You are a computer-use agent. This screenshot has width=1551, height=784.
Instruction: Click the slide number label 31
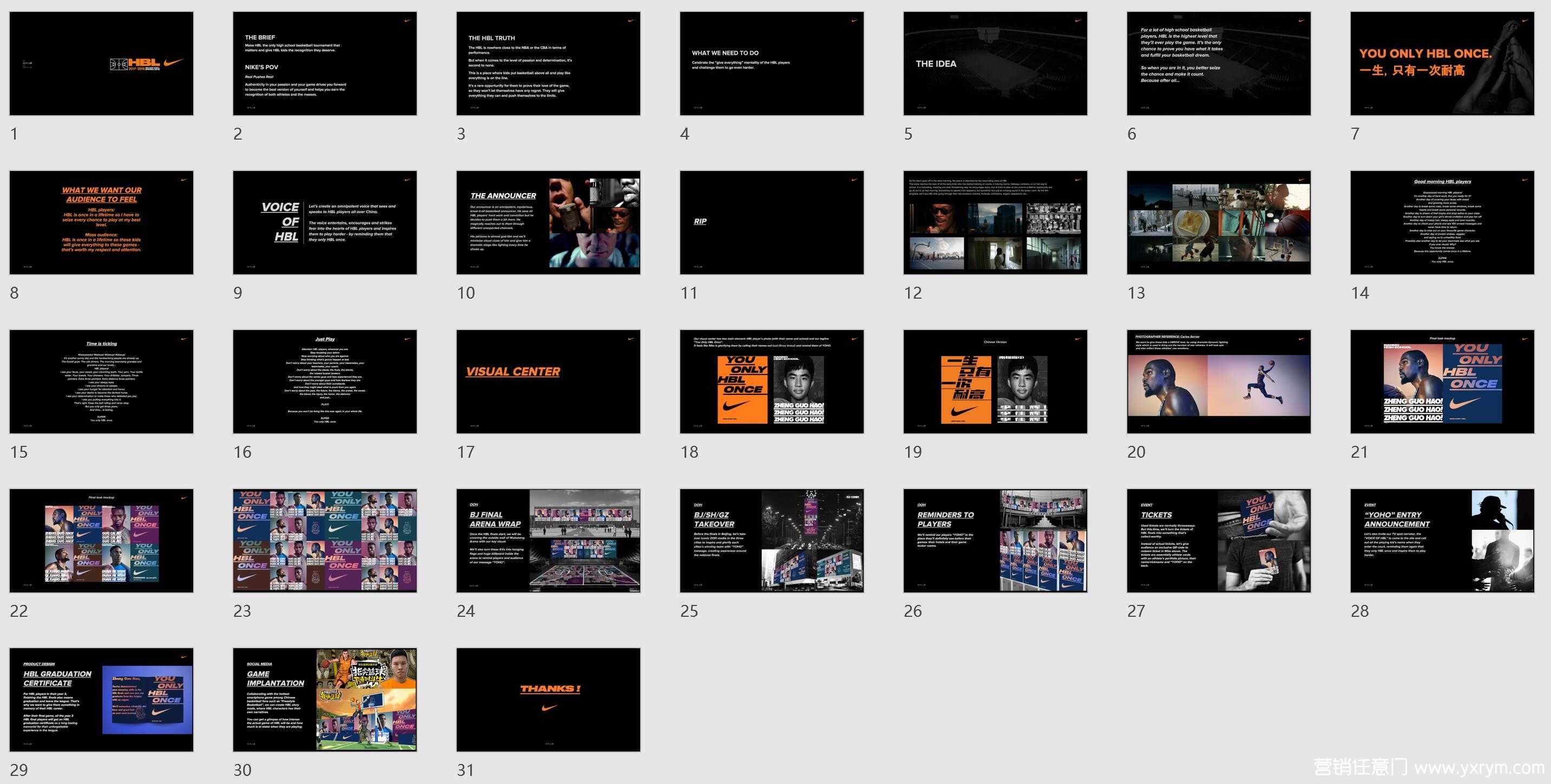(x=466, y=769)
